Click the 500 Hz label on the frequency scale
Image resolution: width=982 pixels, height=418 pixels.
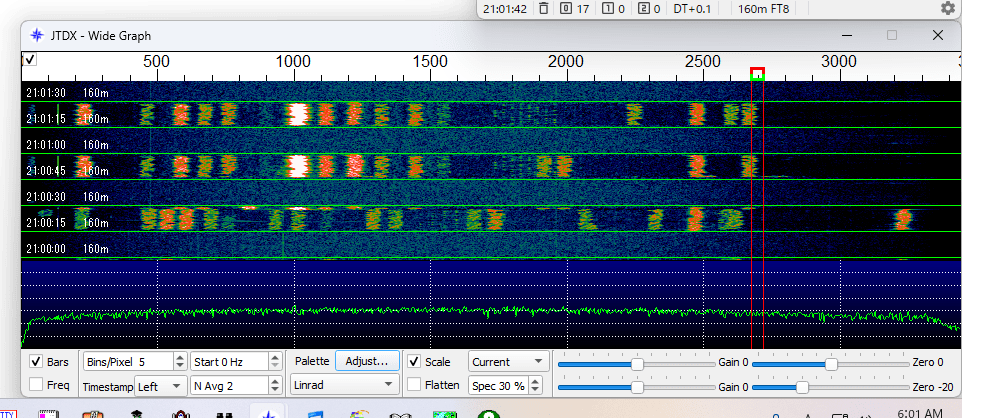[156, 61]
